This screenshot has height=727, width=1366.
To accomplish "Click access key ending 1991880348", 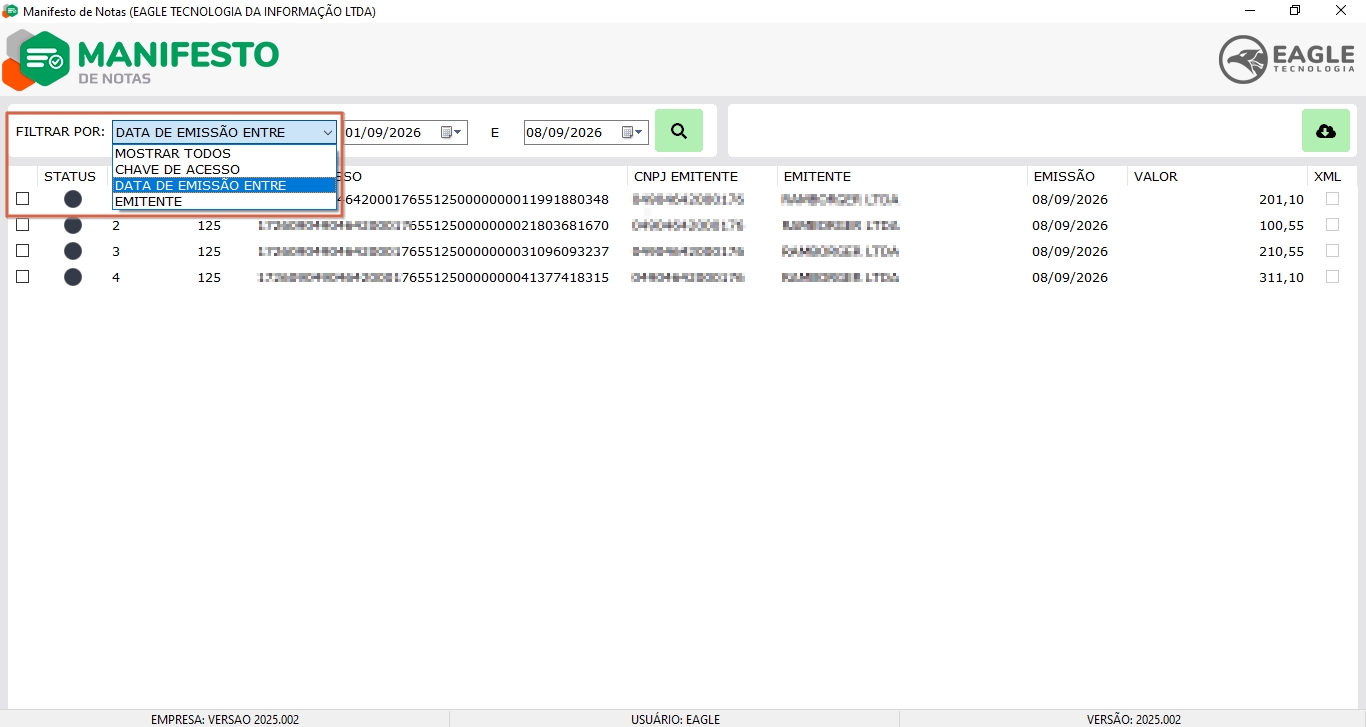I will coord(474,200).
